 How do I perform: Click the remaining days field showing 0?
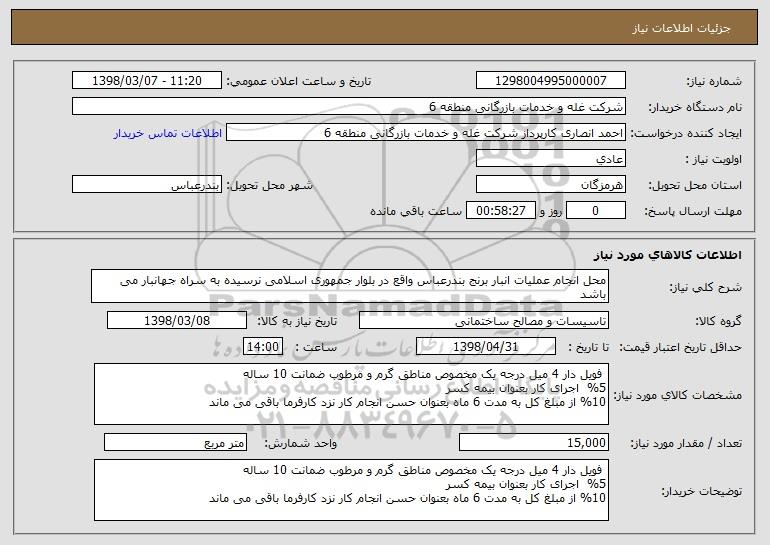coord(596,211)
